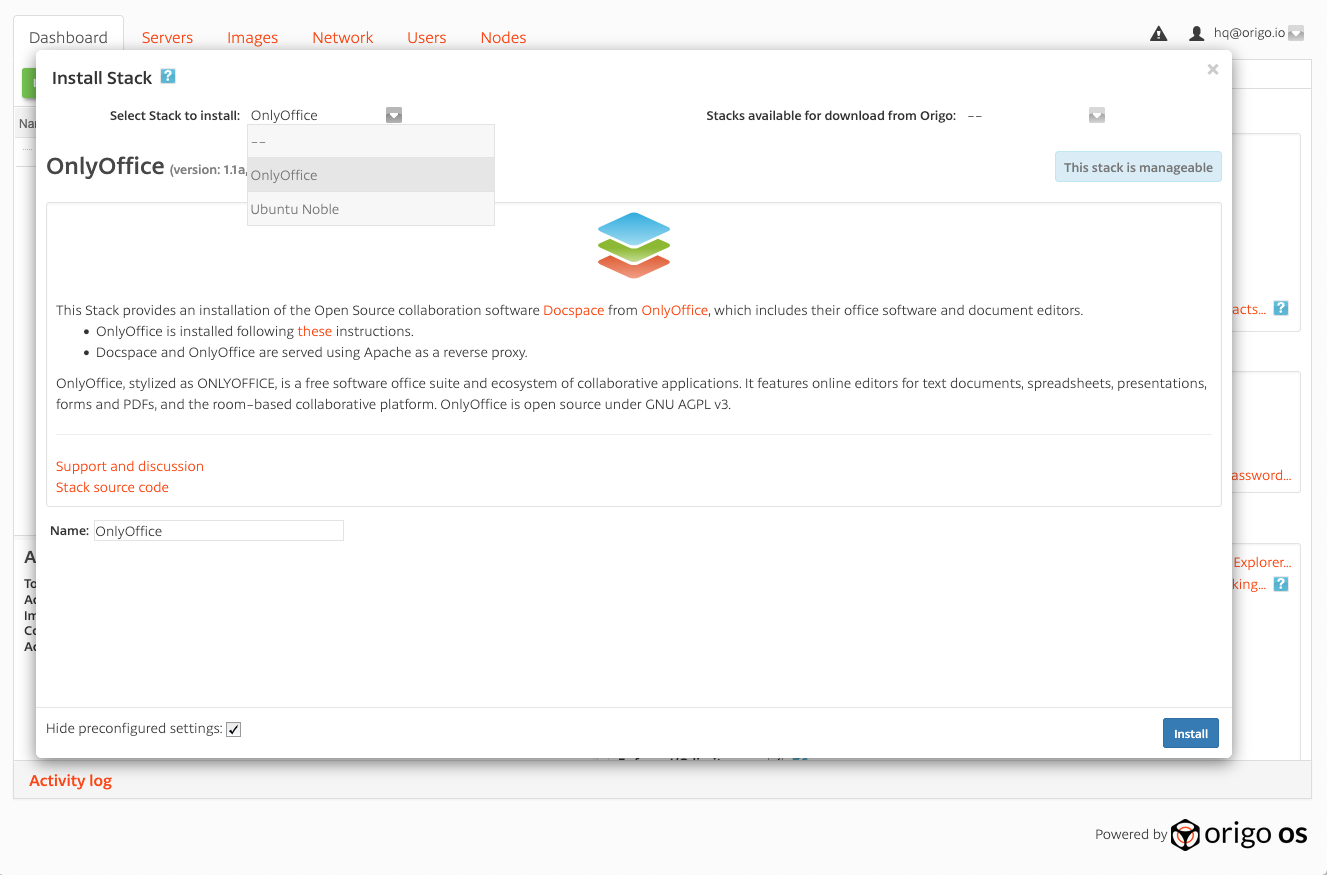Select OnlyOffice option in the dropdown list
Image resolution: width=1327 pixels, height=875 pixels.
pyautogui.click(x=284, y=175)
